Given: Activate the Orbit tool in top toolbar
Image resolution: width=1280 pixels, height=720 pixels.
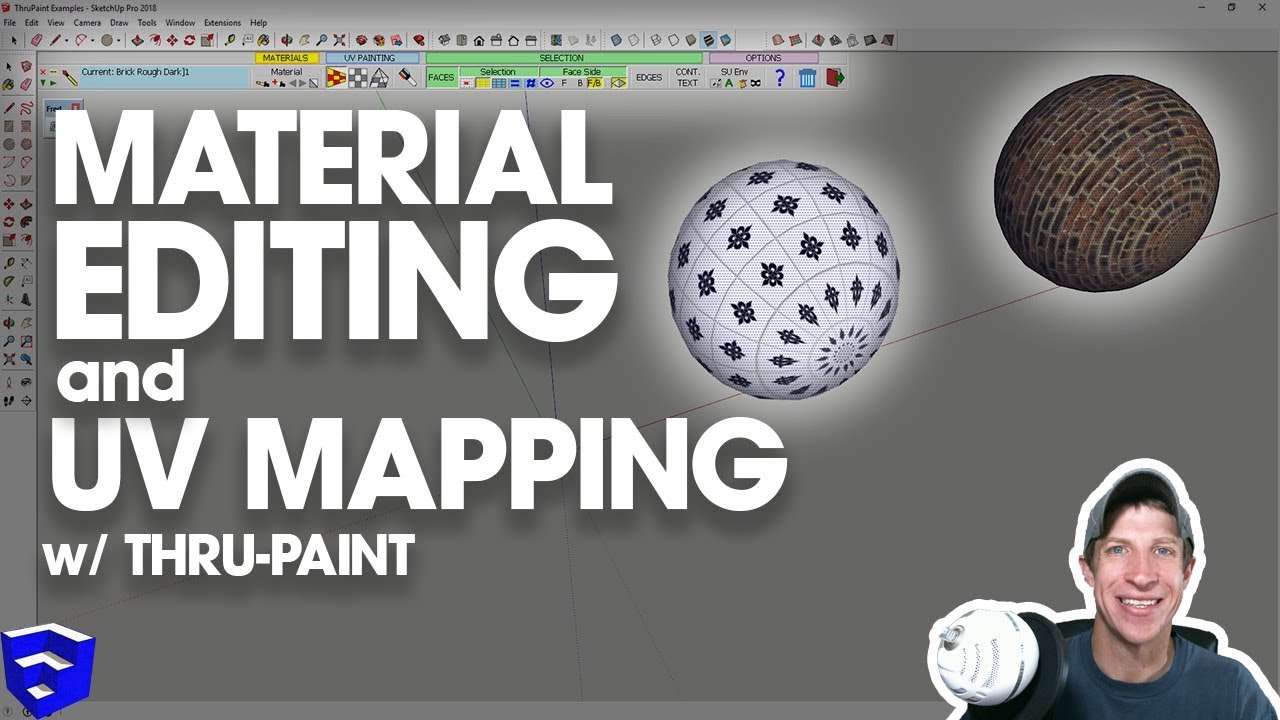Looking at the screenshot, I should click(x=286, y=40).
